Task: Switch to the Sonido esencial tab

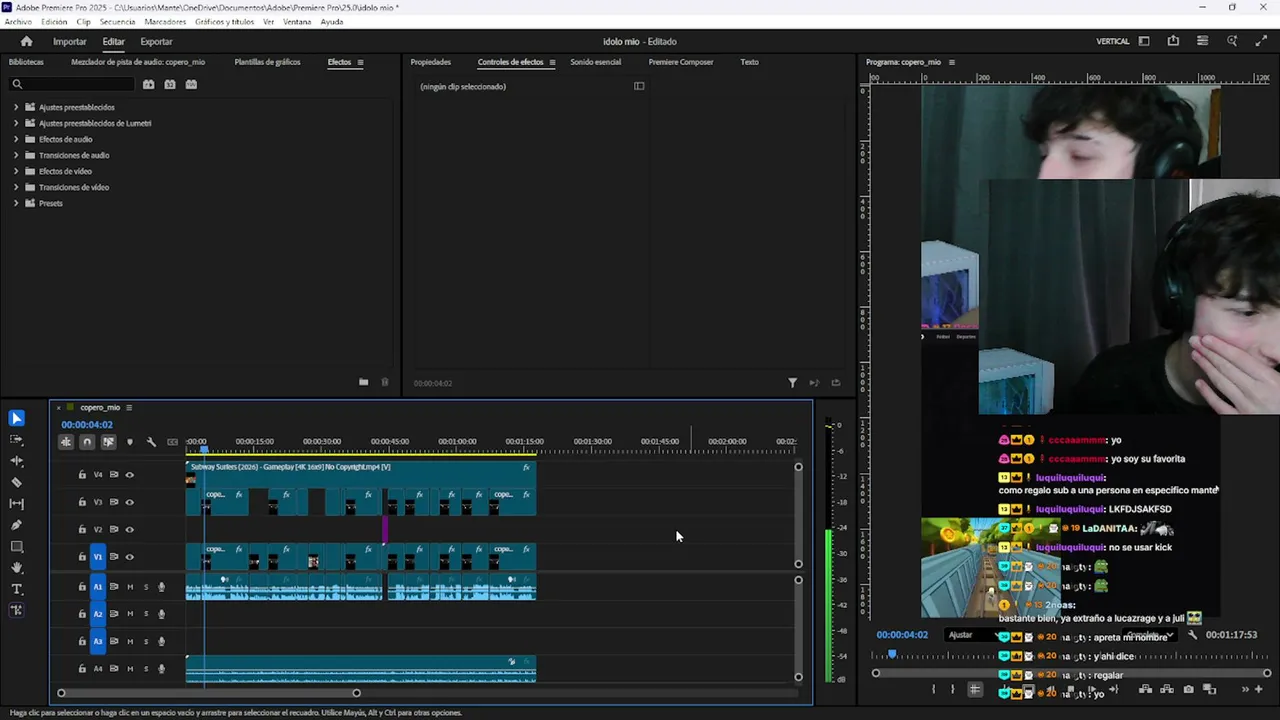Action: (596, 62)
